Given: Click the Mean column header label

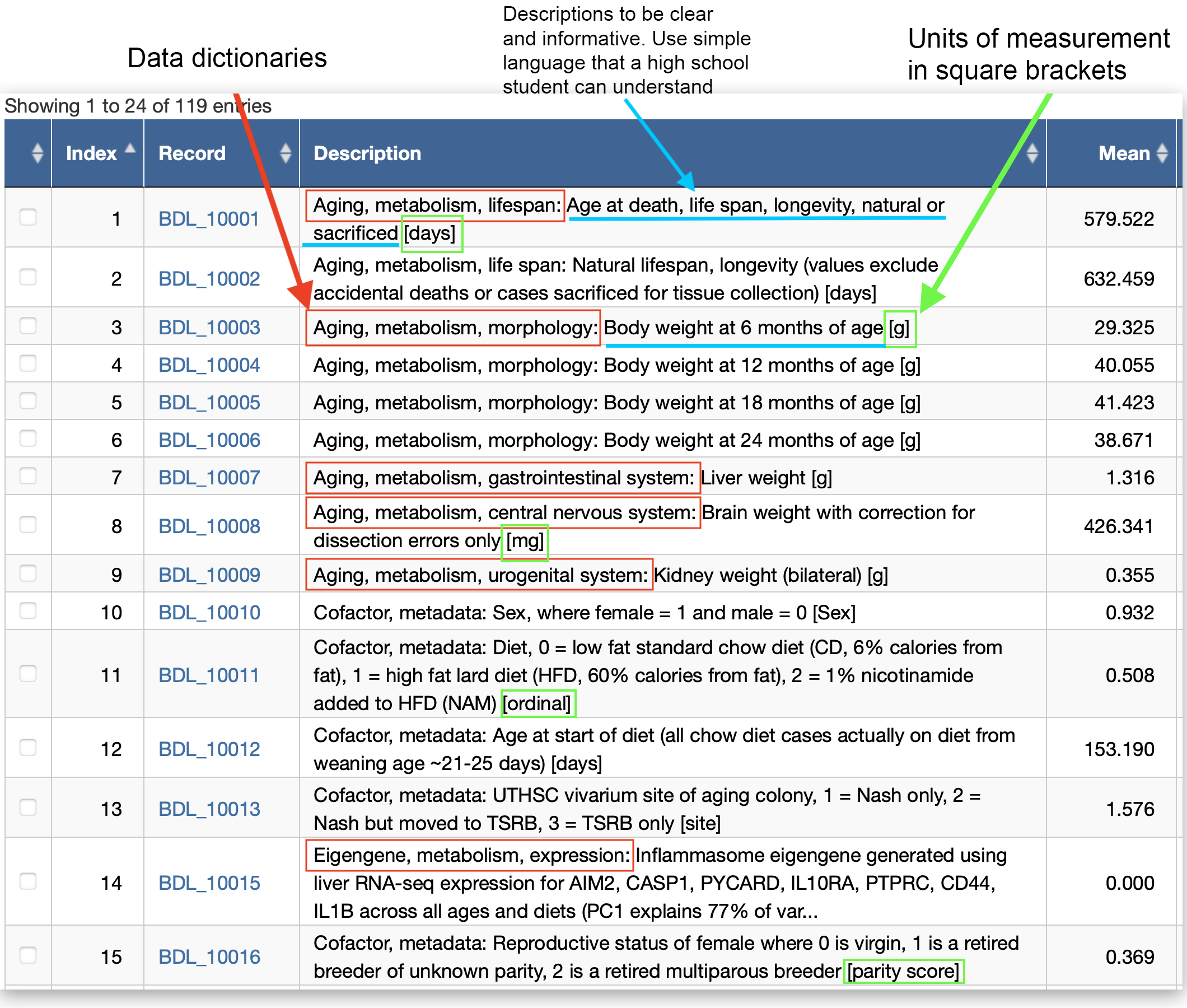Looking at the screenshot, I should coord(1124,153).
